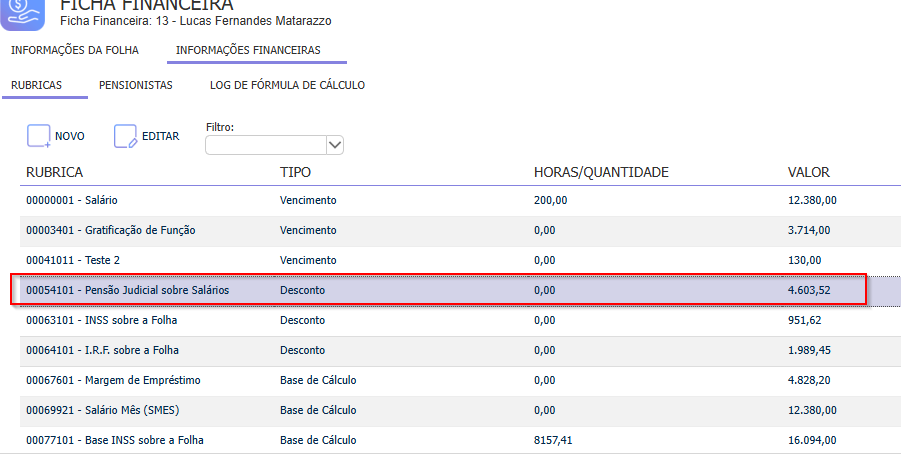The image size is (901, 454).
Task: Switch to Informações da Folha tab
Action: pyautogui.click(x=74, y=50)
